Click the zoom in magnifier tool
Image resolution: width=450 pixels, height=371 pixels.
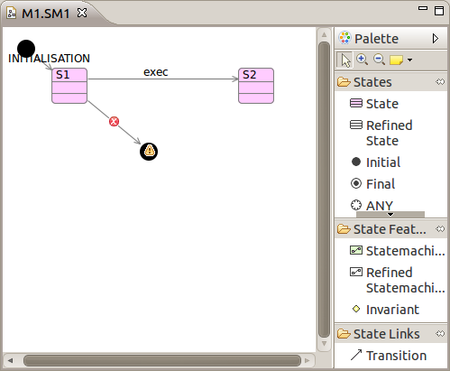pos(362,59)
